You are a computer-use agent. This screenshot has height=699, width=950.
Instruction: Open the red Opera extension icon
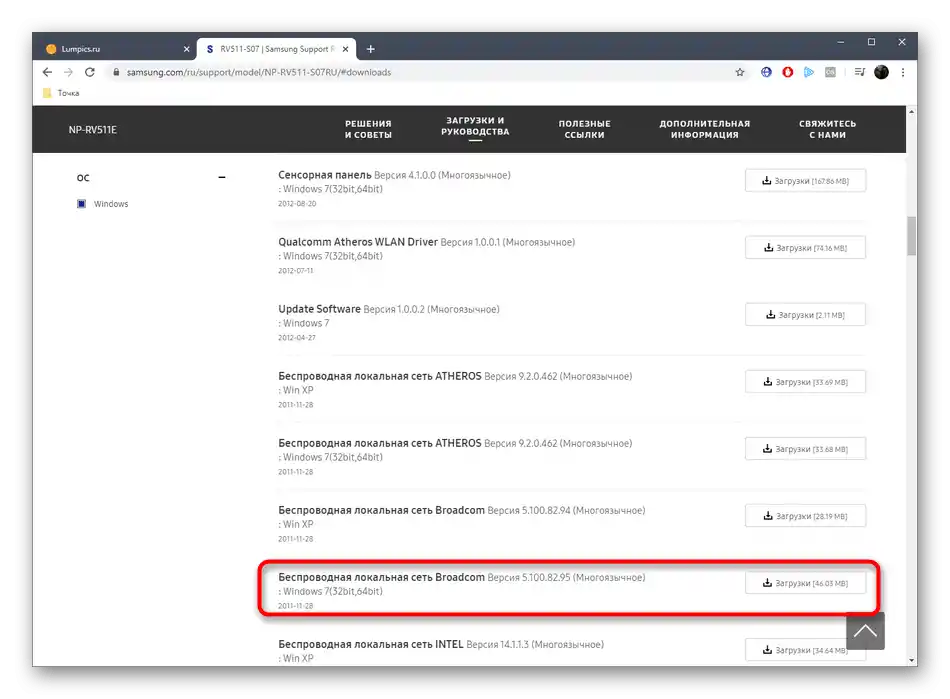pos(788,72)
